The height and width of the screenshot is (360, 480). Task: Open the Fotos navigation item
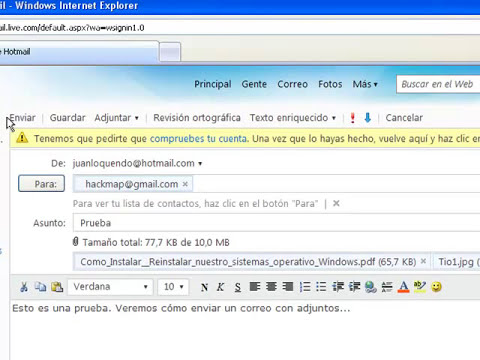(x=330, y=84)
